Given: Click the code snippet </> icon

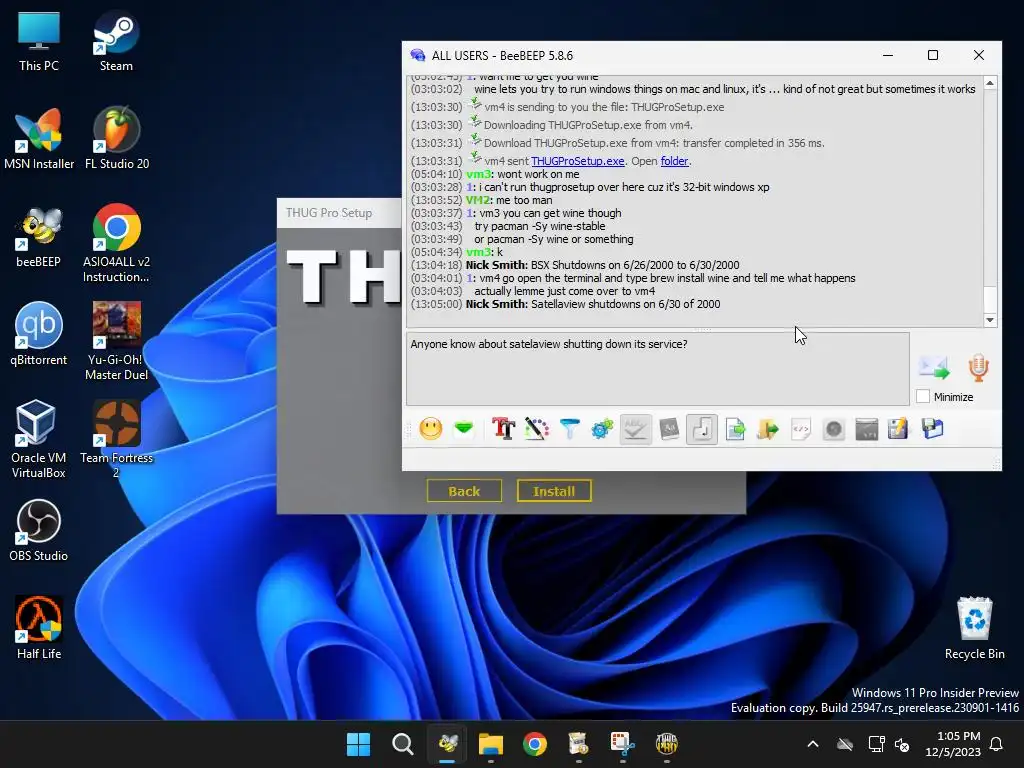Looking at the screenshot, I should [x=801, y=429].
